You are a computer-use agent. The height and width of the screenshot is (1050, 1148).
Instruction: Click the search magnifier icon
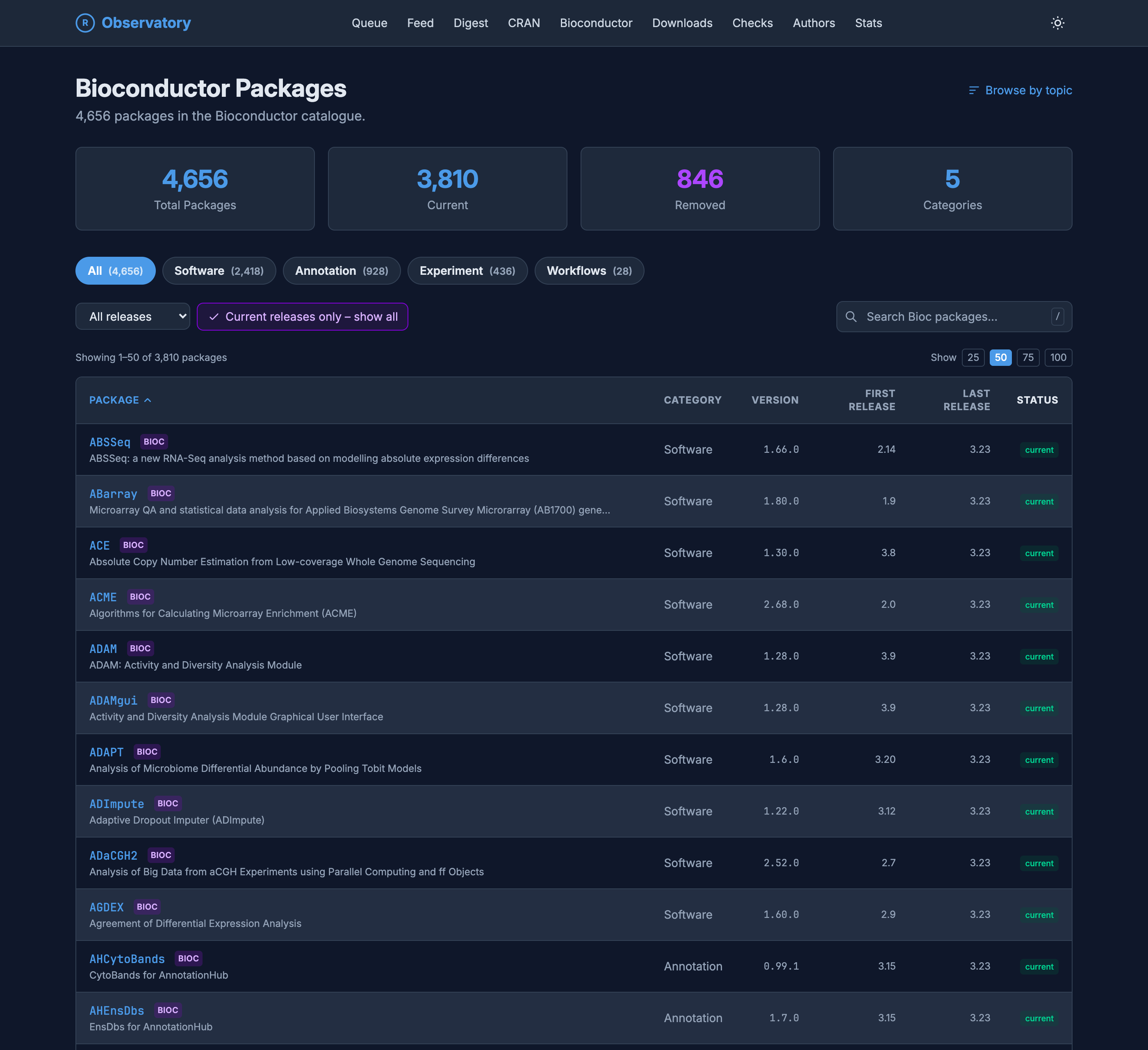(x=851, y=317)
